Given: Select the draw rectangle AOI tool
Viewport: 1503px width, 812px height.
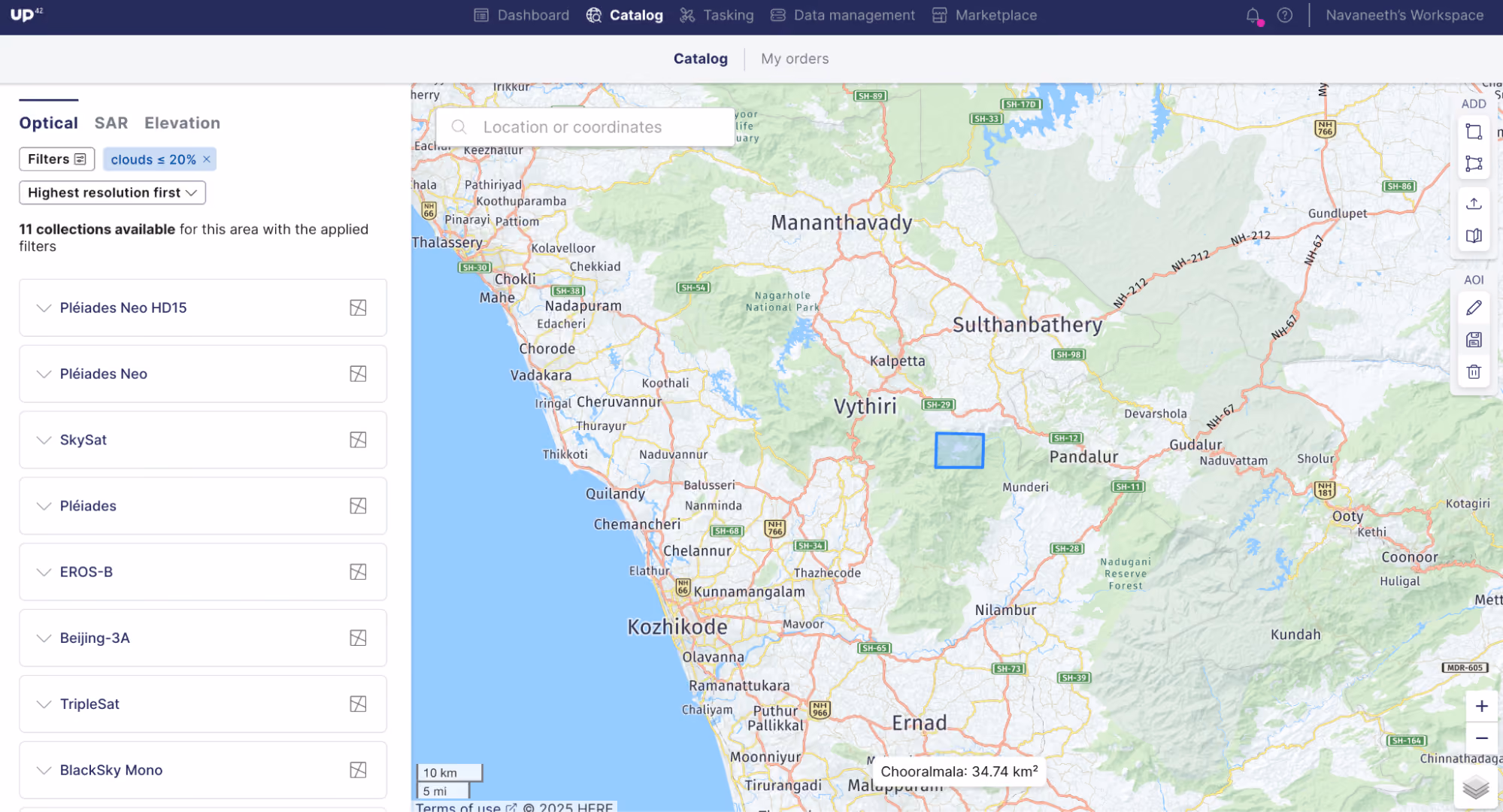Looking at the screenshot, I should point(1474,132).
